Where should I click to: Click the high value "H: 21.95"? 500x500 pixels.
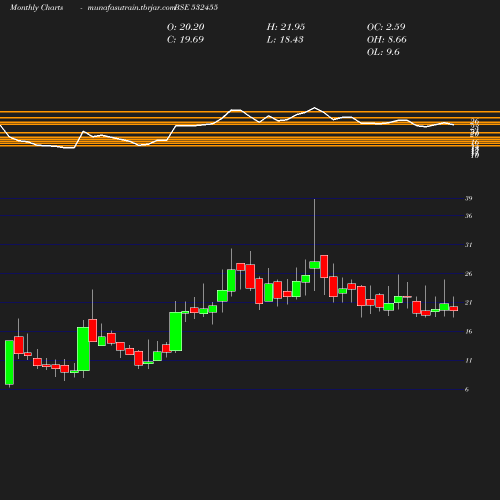[x=286, y=27]
